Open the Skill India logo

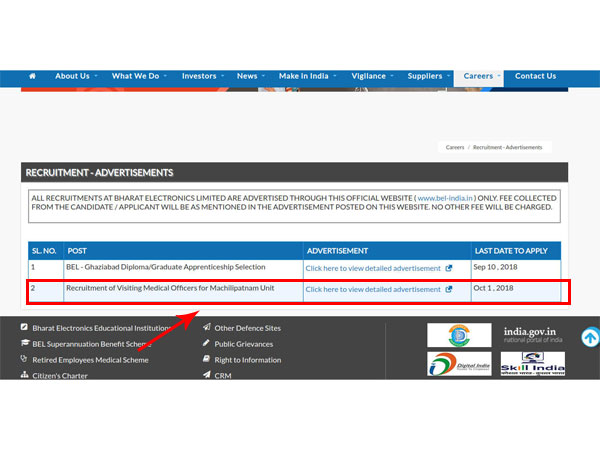coord(533,364)
